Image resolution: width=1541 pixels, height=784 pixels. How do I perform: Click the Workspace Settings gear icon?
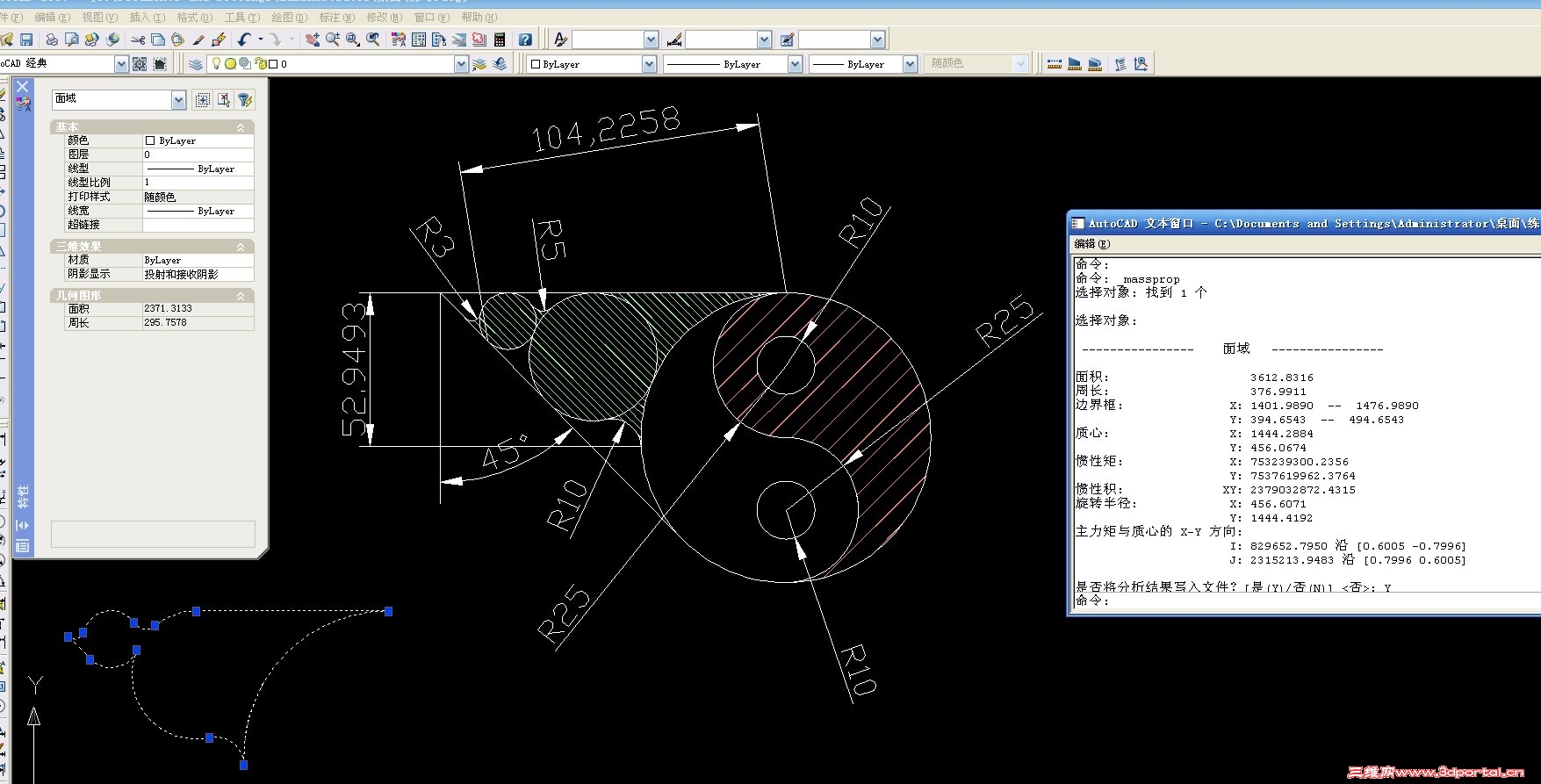point(140,64)
